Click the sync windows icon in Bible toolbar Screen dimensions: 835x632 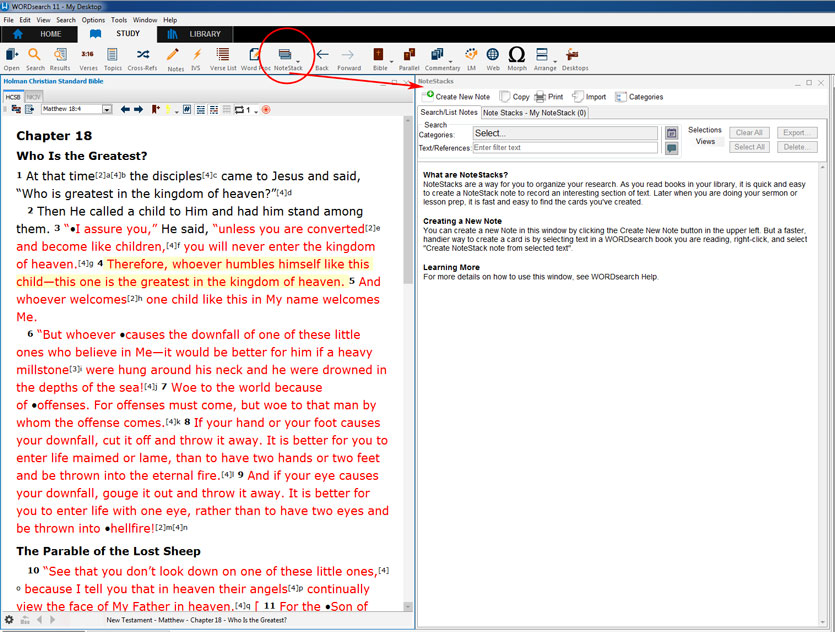tap(16, 109)
